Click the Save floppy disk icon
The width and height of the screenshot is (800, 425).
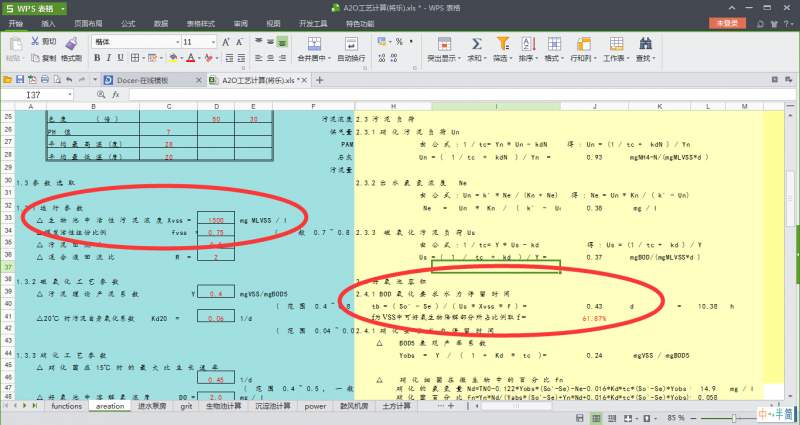[20, 80]
